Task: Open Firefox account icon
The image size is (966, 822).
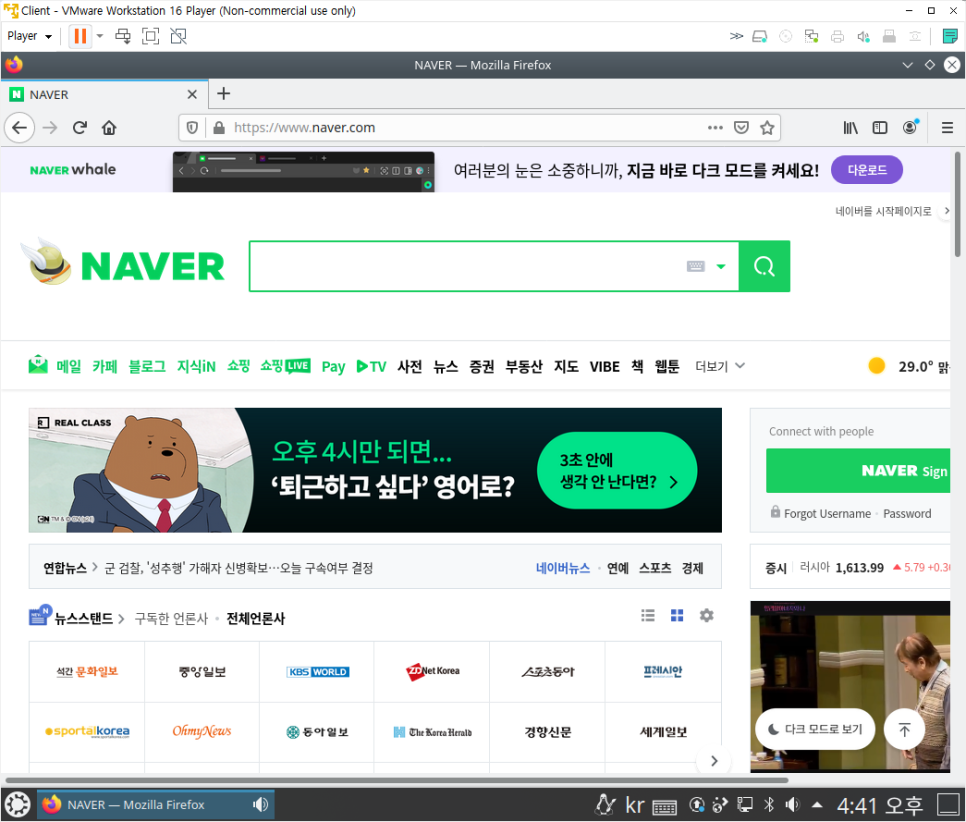Action: click(x=910, y=128)
